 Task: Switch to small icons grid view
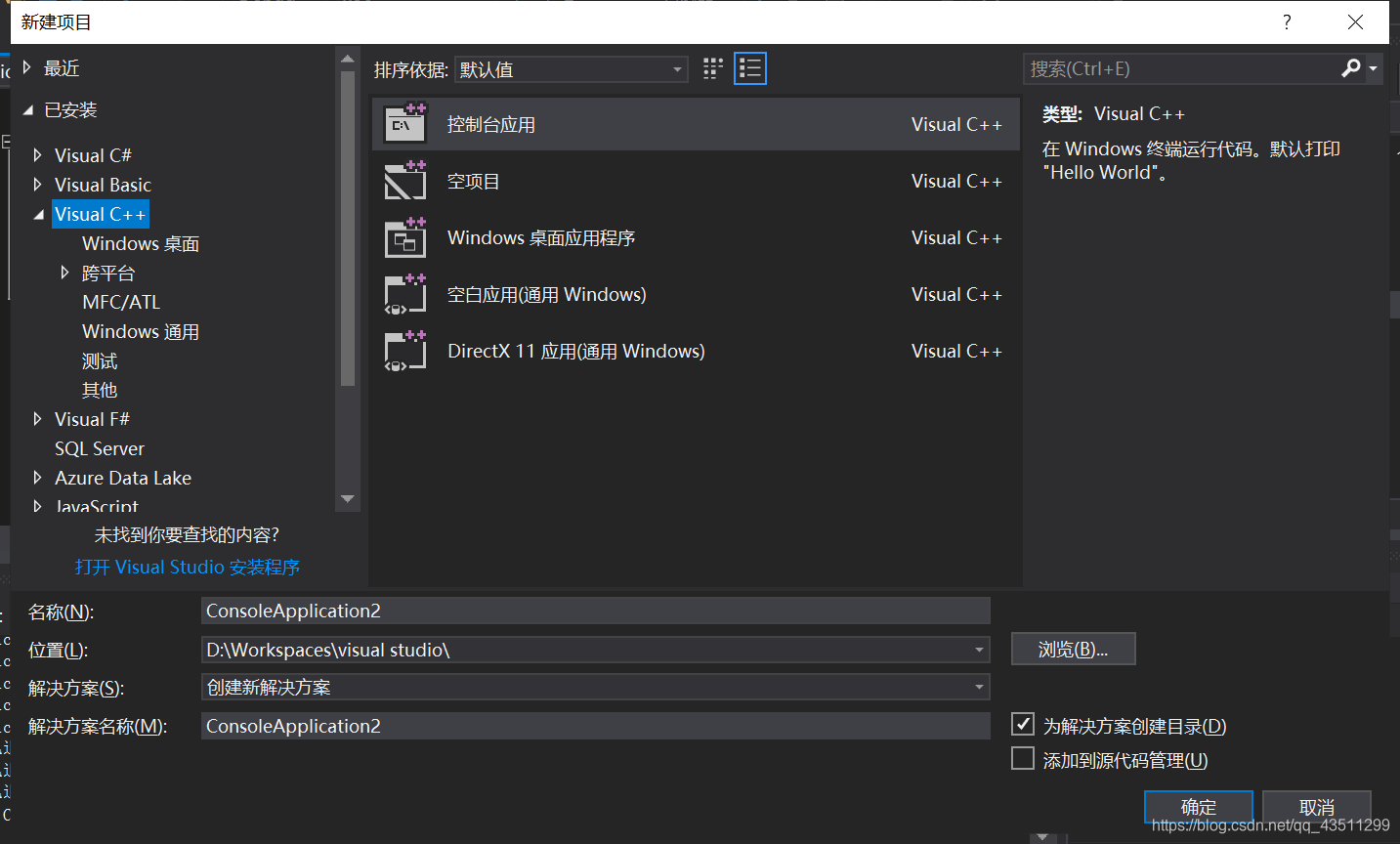click(x=713, y=68)
